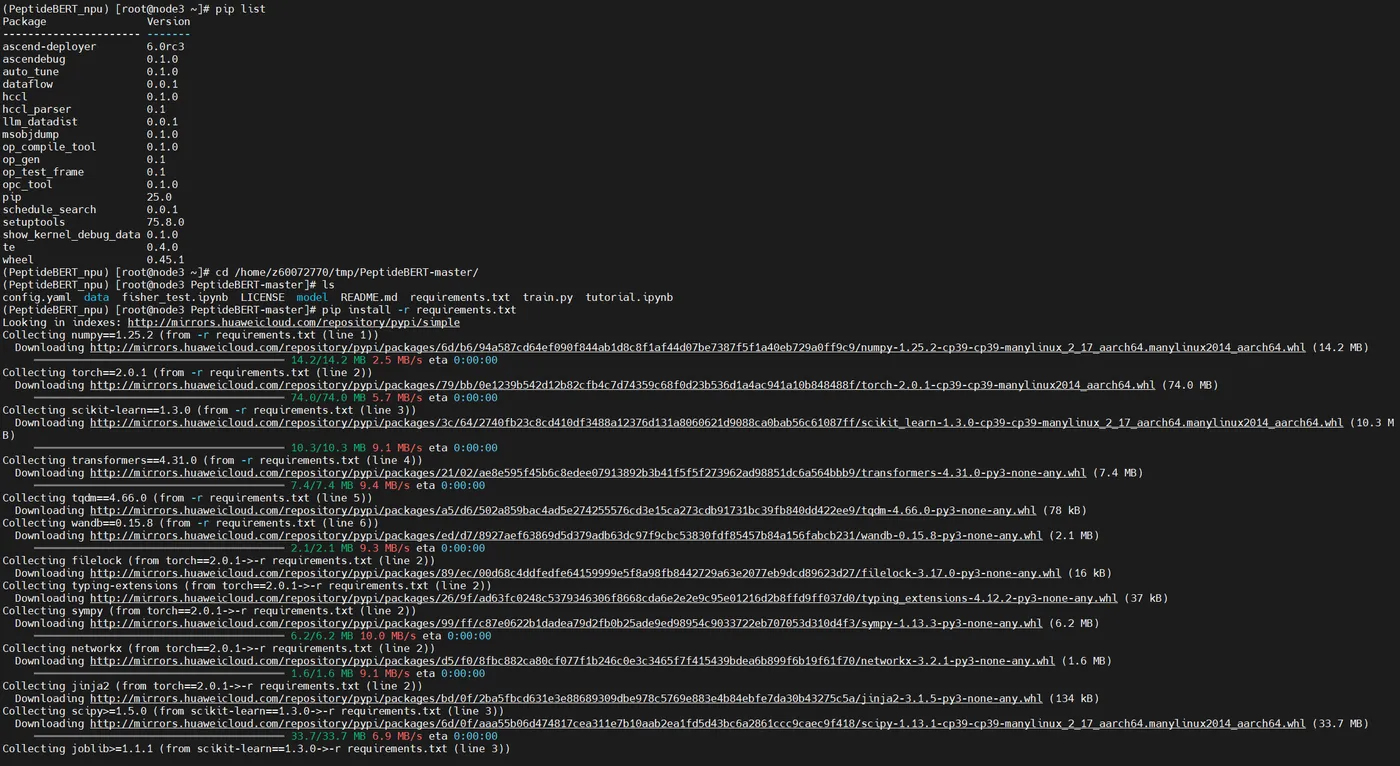The image size is (1400, 766).
Task: Click the opc_tool package name
Action: click(x=27, y=184)
